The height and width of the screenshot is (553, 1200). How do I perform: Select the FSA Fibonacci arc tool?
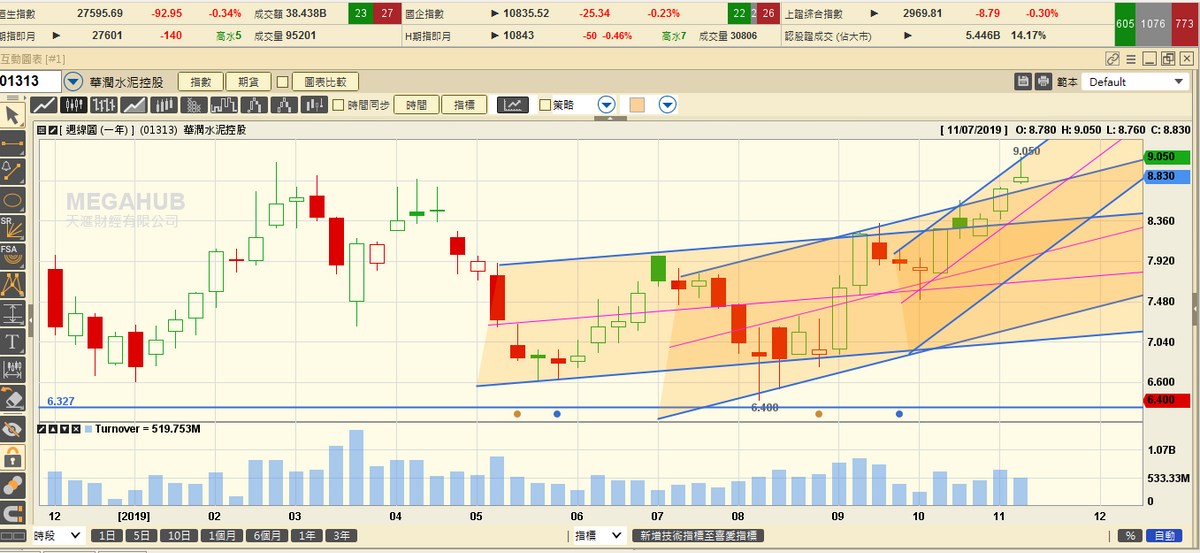click(x=12, y=256)
